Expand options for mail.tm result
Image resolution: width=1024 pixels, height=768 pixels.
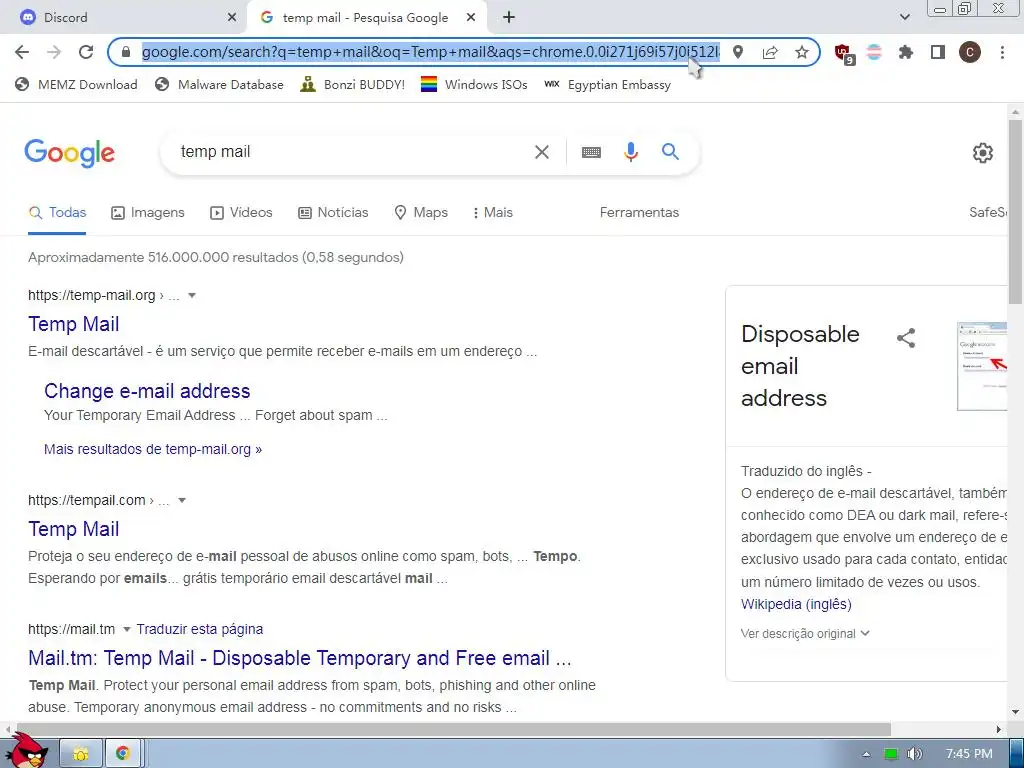click(x=127, y=630)
